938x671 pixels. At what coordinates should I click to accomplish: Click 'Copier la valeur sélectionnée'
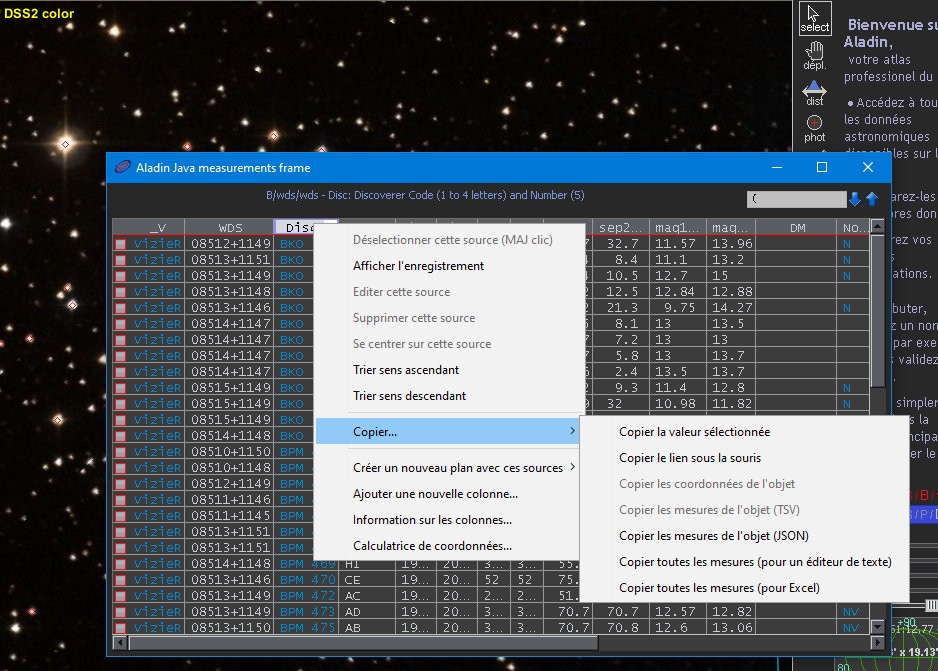pyautogui.click(x=694, y=432)
